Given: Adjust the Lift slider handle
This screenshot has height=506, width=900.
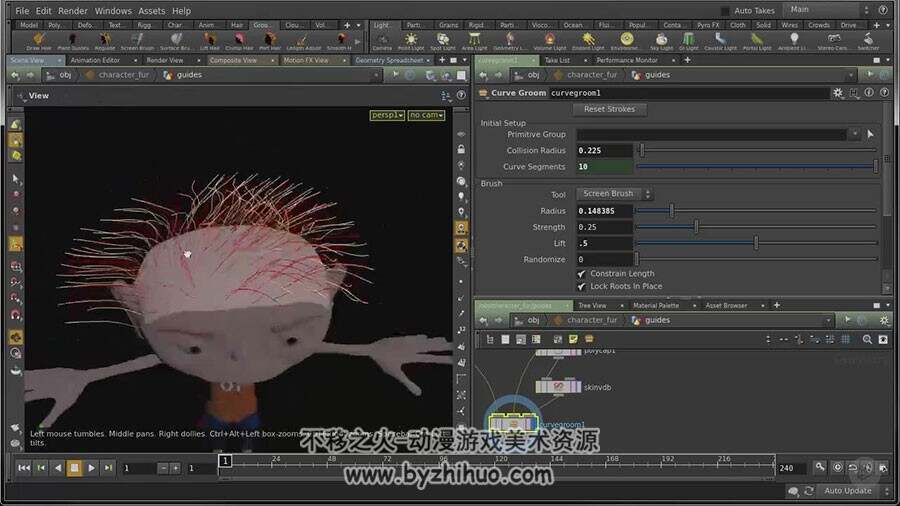Looking at the screenshot, I should click(756, 243).
